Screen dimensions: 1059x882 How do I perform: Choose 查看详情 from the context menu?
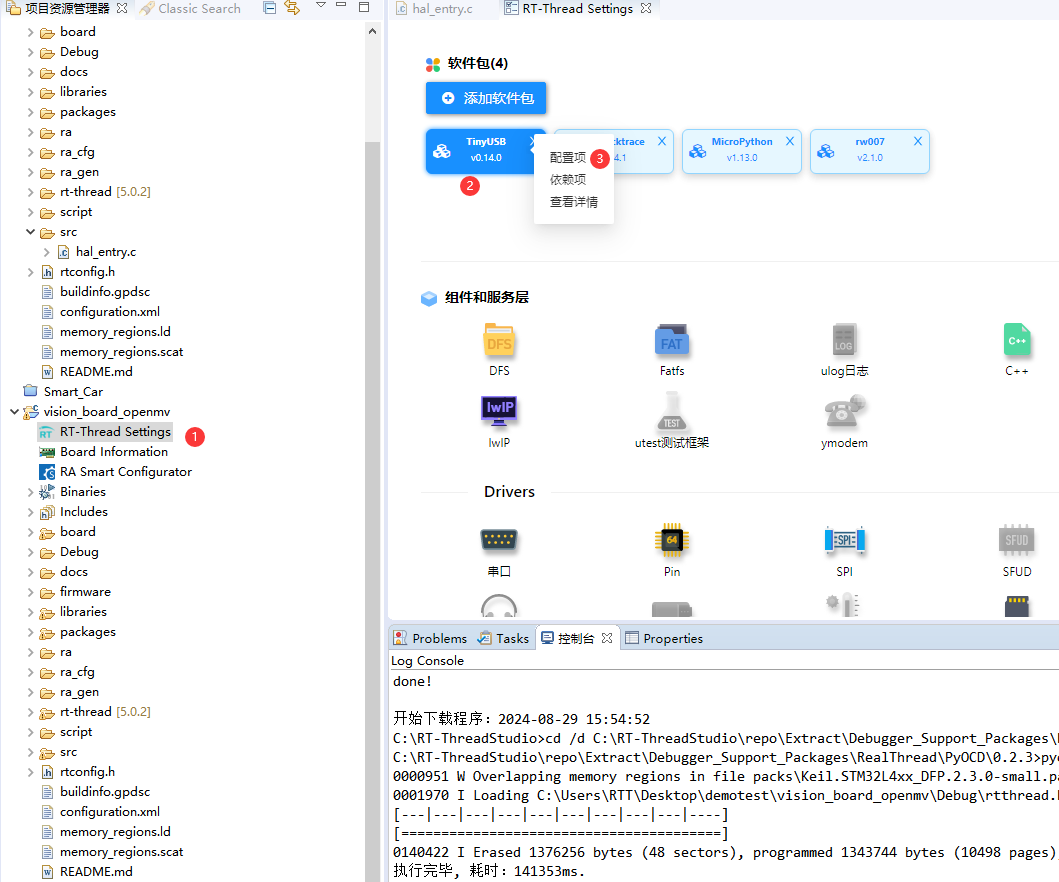click(573, 202)
